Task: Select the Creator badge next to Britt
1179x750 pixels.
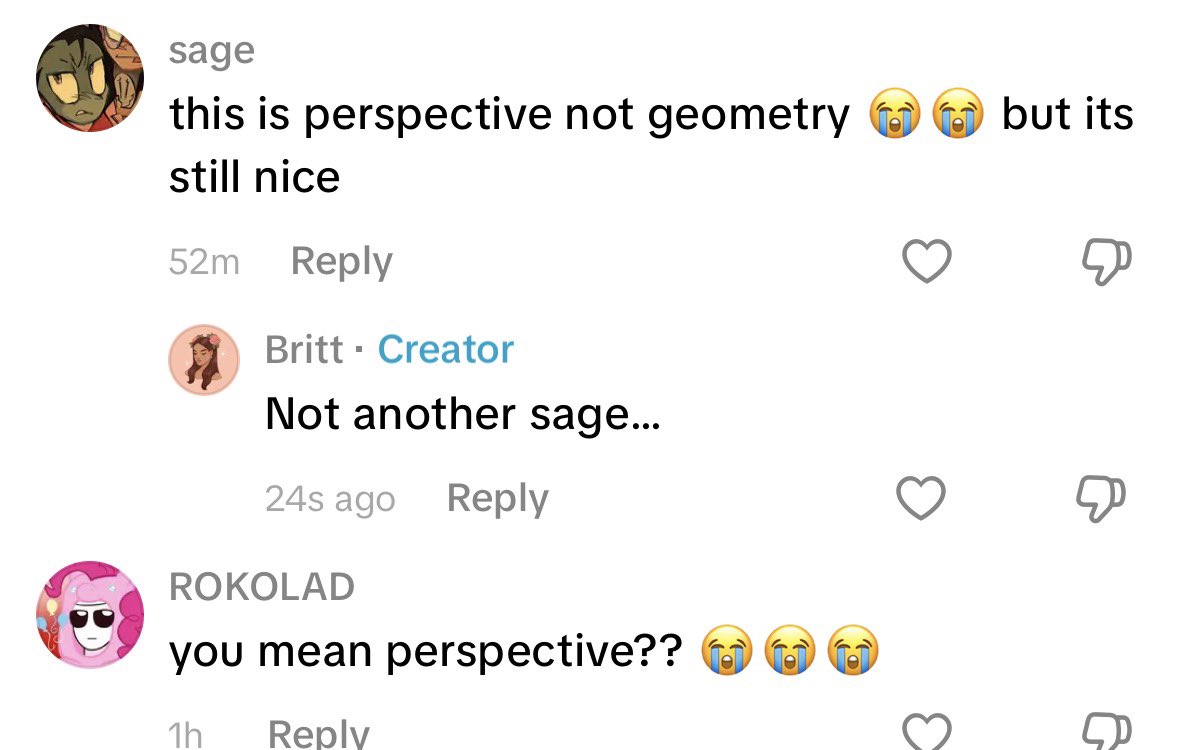Action: (445, 349)
